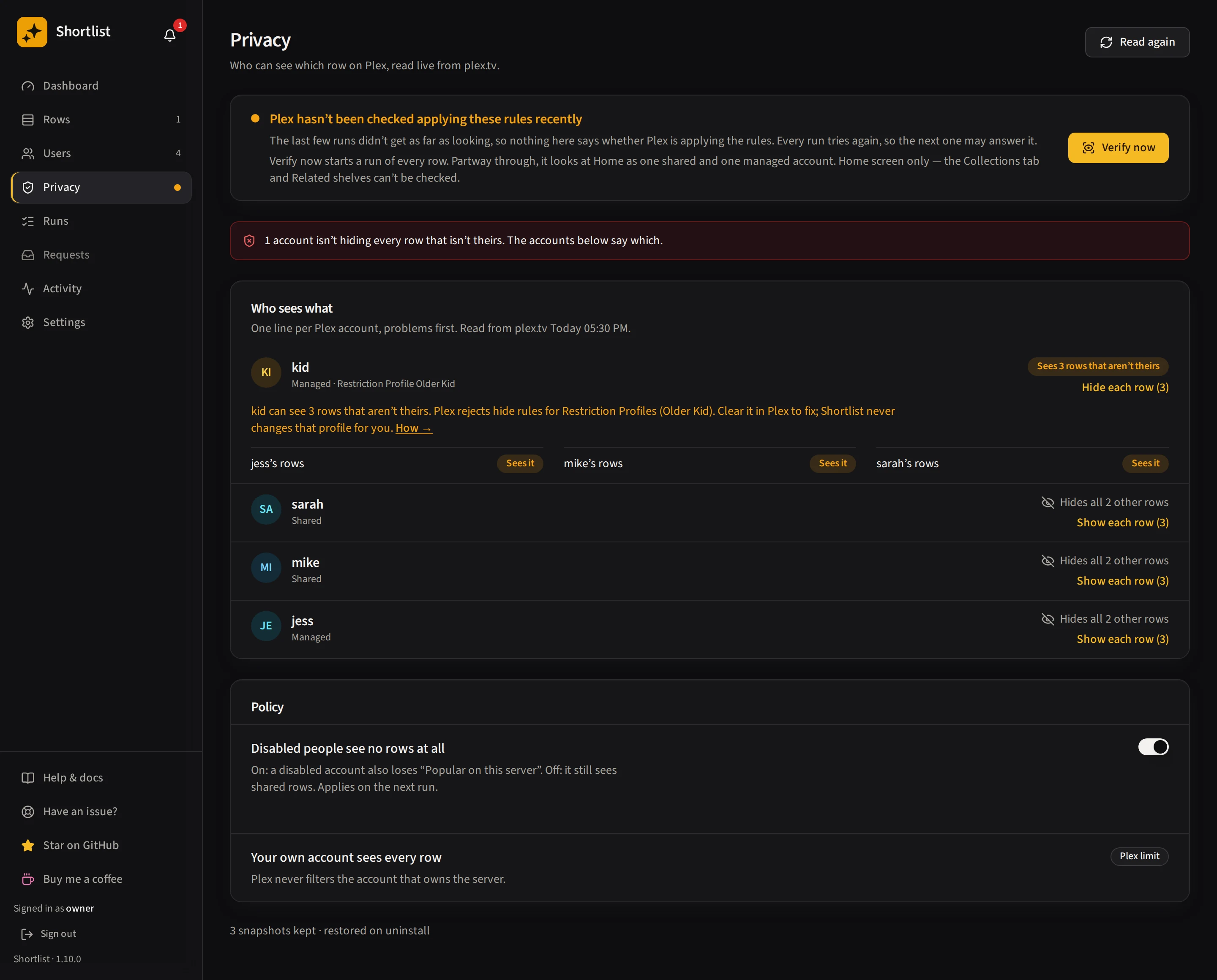This screenshot has width=1217, height=980.
Task: Click the sarah SA avatar
Action: (266, 509)
